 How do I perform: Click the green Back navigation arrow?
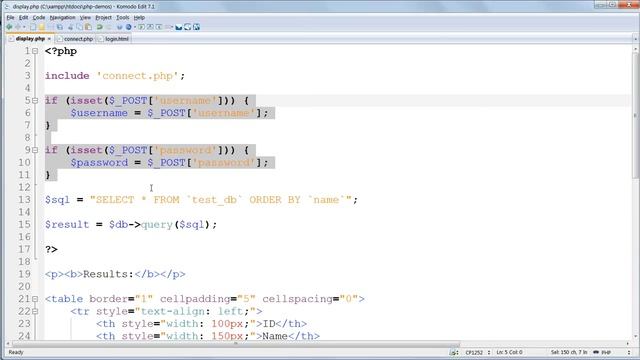pos(9,27)
